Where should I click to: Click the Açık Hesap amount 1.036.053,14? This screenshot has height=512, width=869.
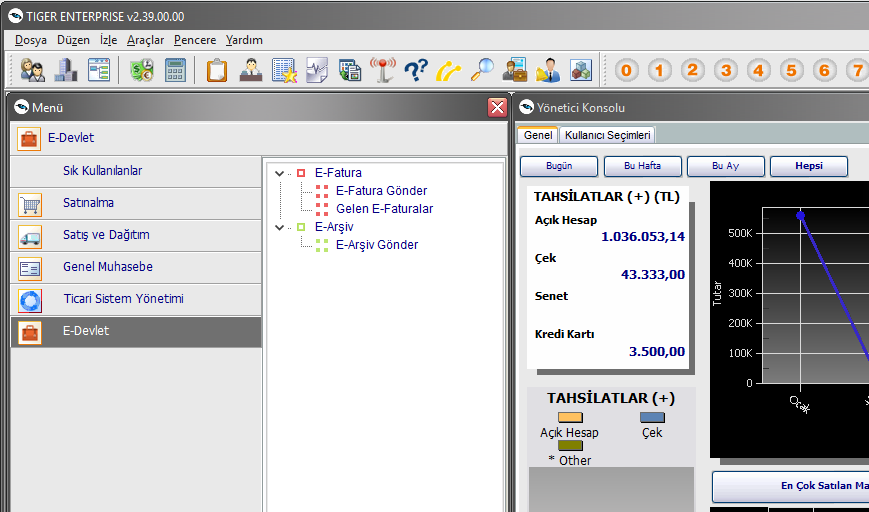click(x=643, y=237)
